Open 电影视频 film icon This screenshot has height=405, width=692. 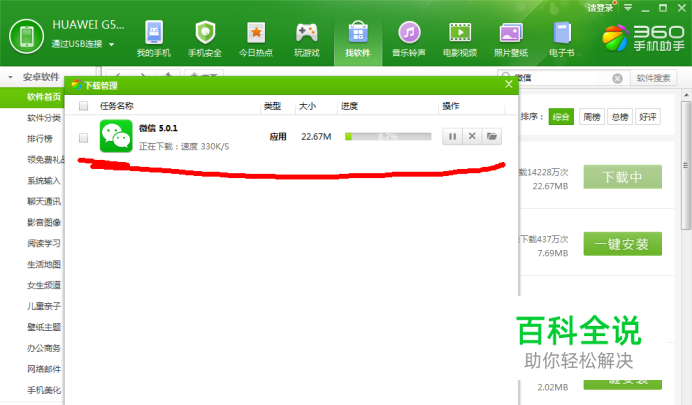click(460, 32)
